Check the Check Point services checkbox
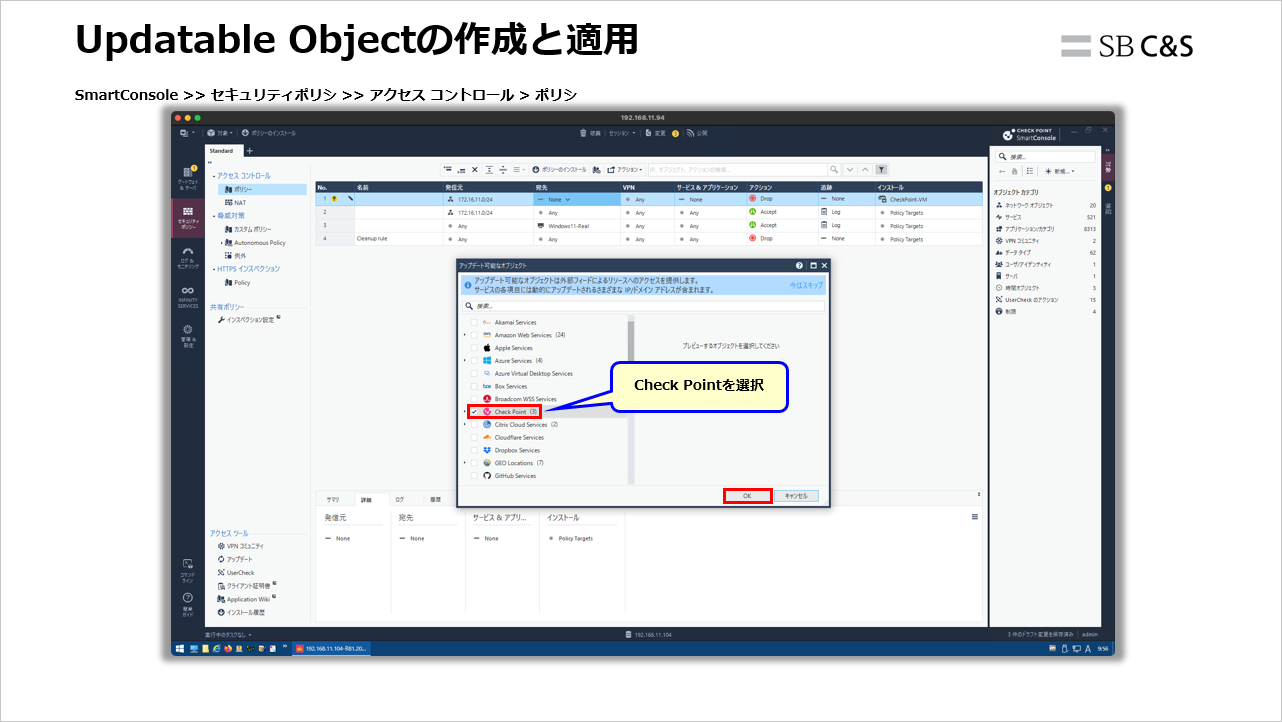Image resolution: width=1282 pixels, height=722 pixels. coord(473,412)
